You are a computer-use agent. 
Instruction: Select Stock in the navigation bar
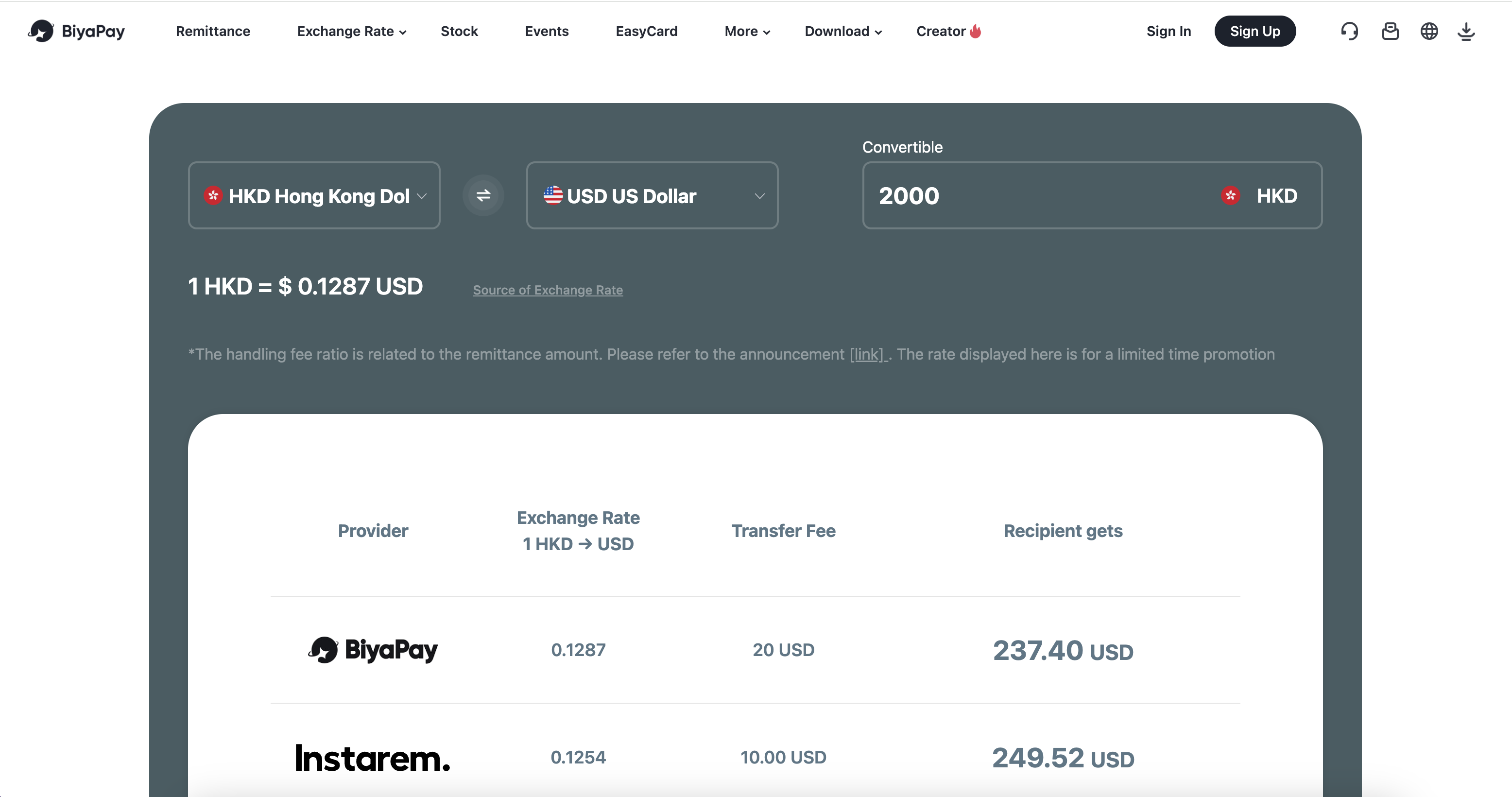pyautogui.click(x=459, y=31)
